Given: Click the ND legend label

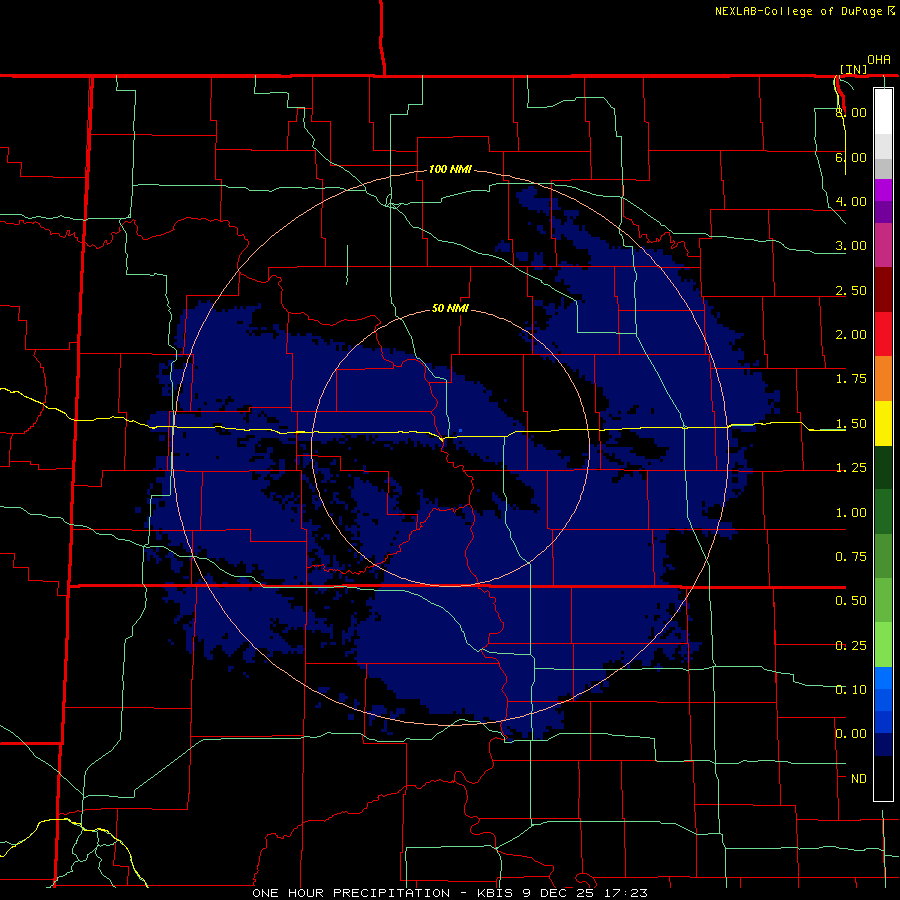Looking at the screenshot, I should click(x=859, y=779).
